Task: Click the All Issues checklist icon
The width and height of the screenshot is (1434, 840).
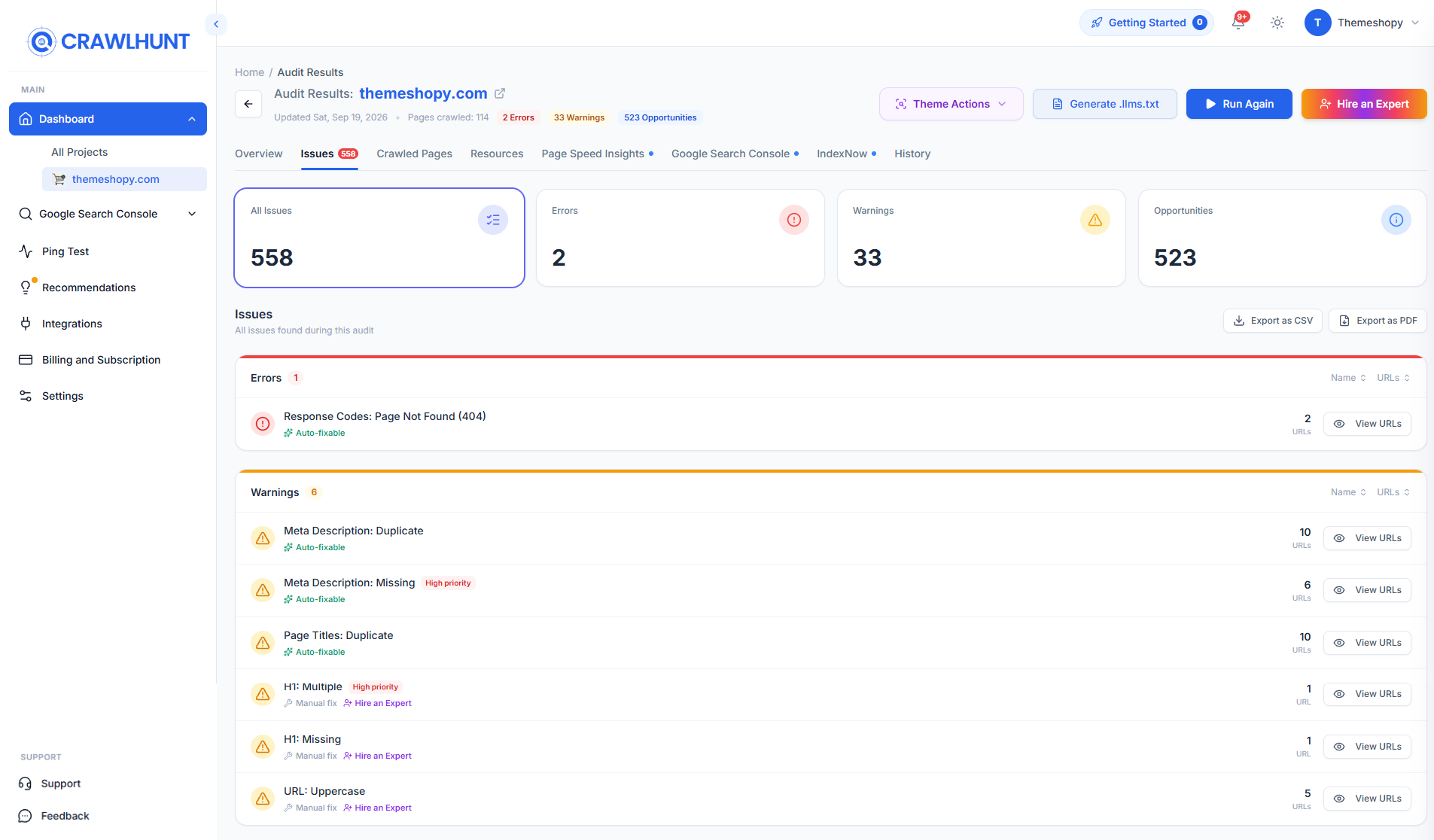Action: (x=493, y=220)
